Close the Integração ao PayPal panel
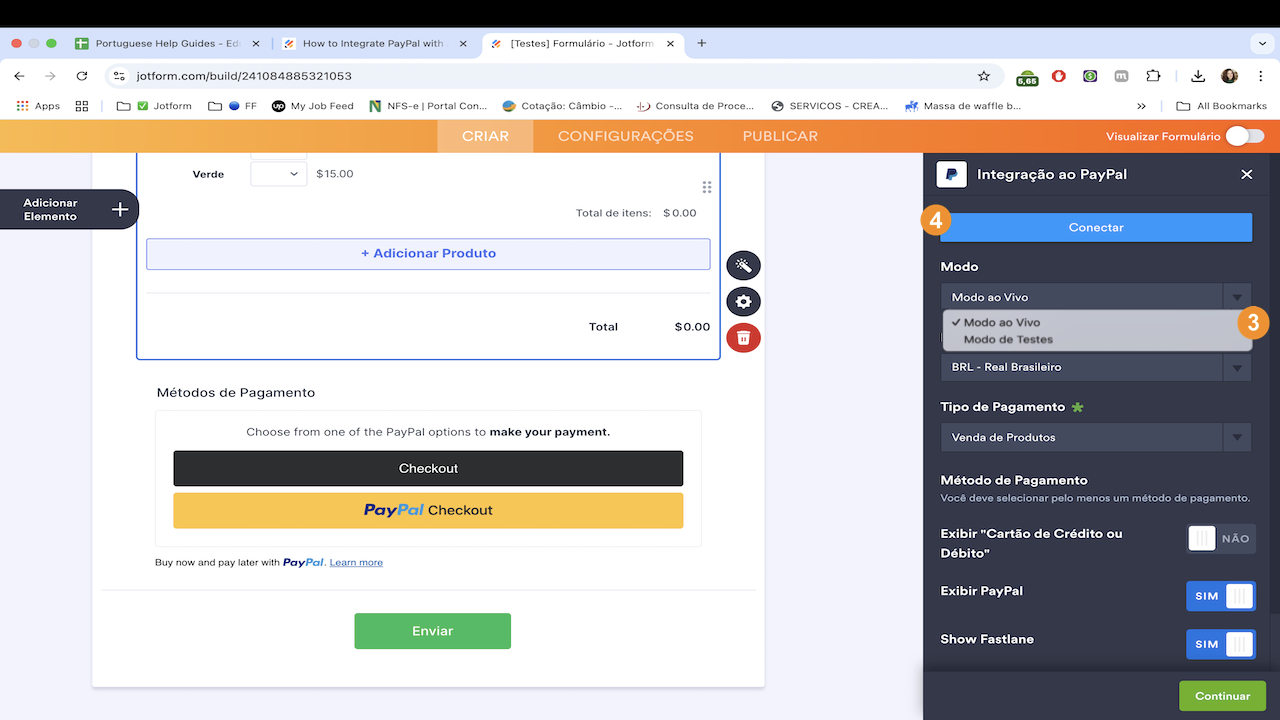 (x=1247, y=174)
